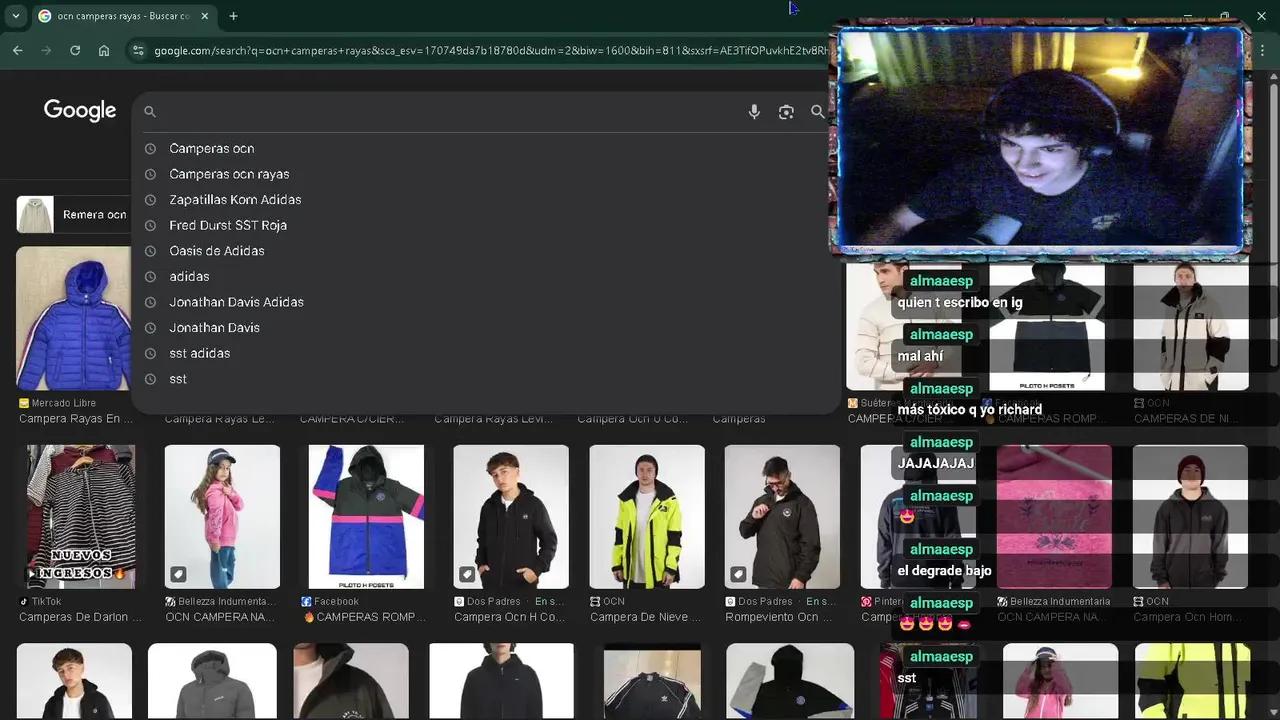Click the magnifier search button
1280x720 pixels.
[x=817, y=112]
